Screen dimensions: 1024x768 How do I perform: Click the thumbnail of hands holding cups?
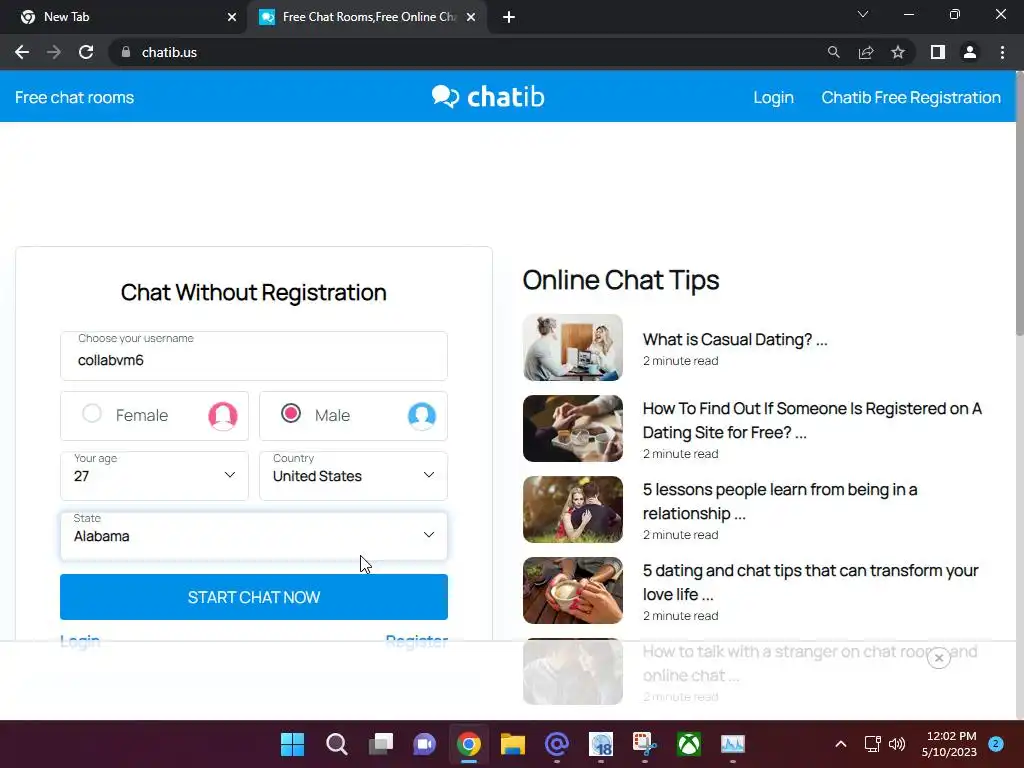573,428
